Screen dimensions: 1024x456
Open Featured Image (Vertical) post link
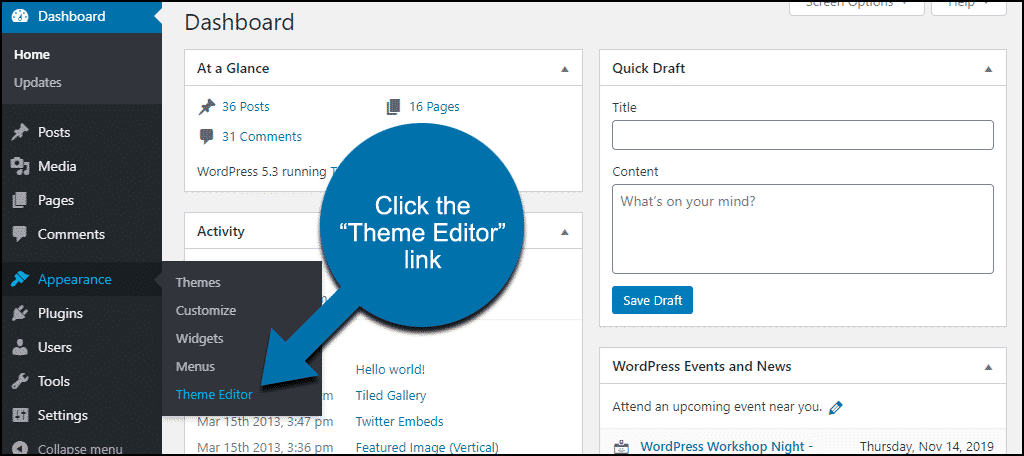coord(427,448)
